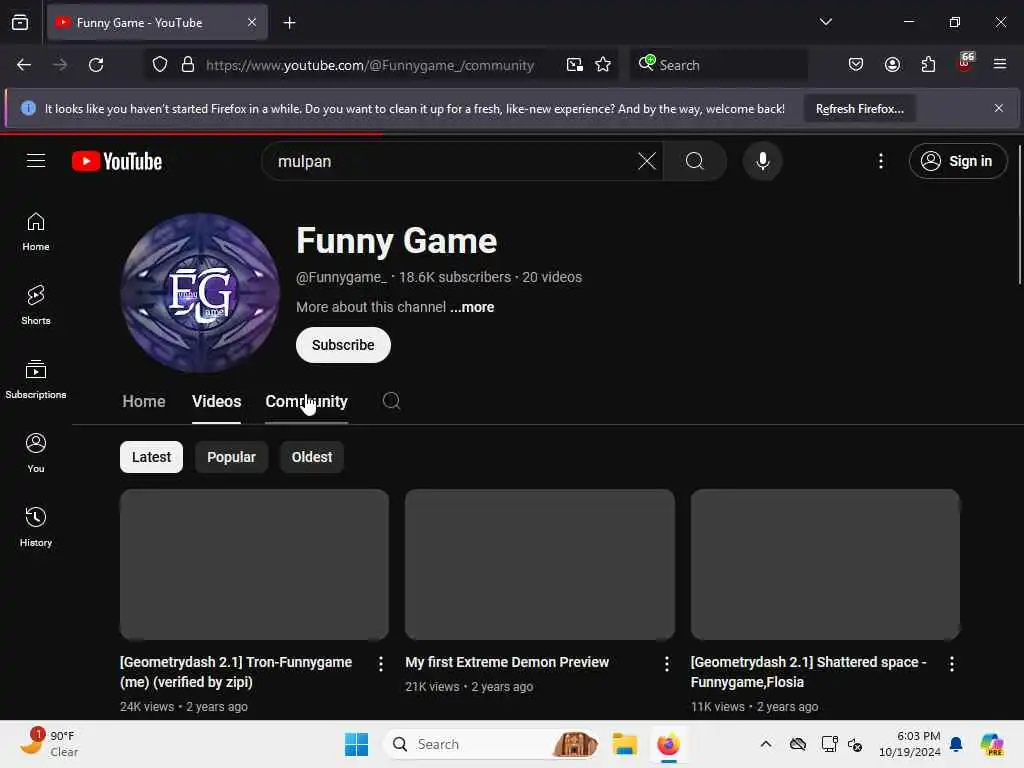The image size is (1024, 768).
Task: Expand channel description with ...more
Action: [472, 307]
